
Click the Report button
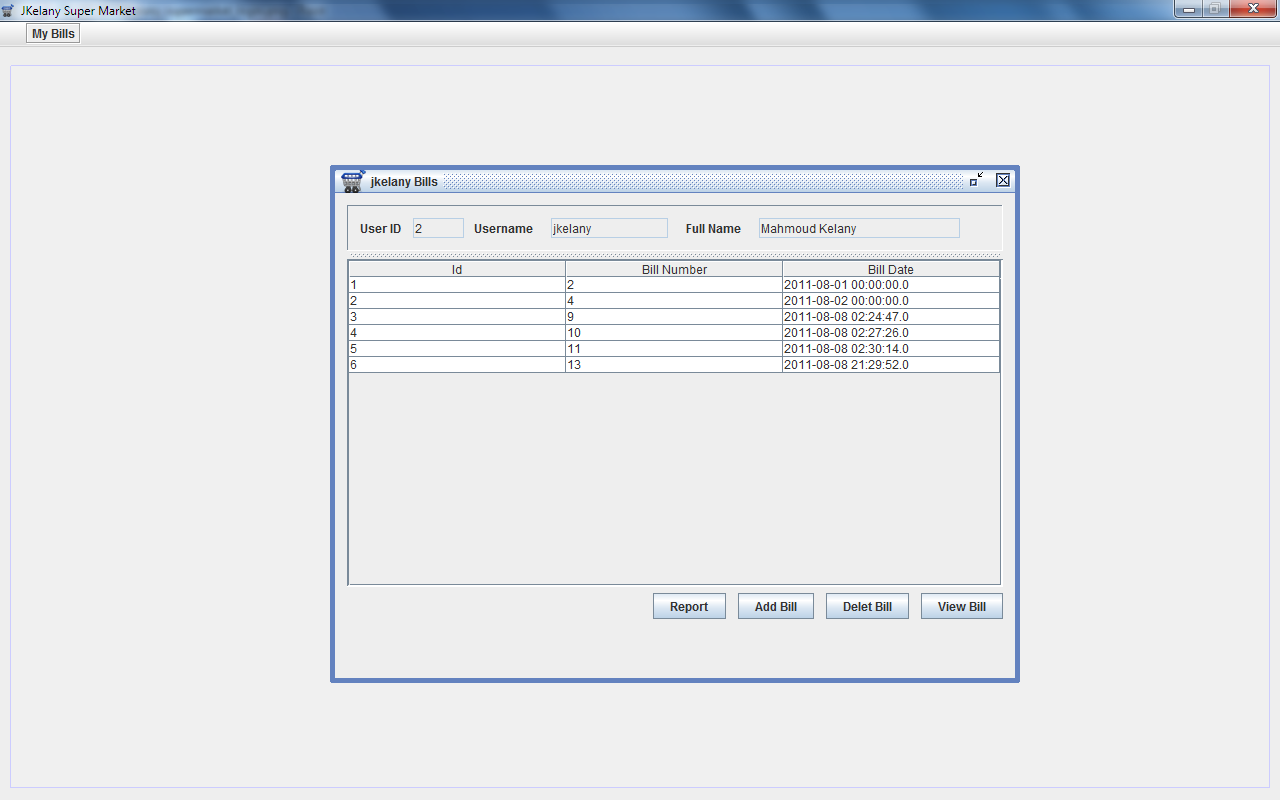coord(689,606)
